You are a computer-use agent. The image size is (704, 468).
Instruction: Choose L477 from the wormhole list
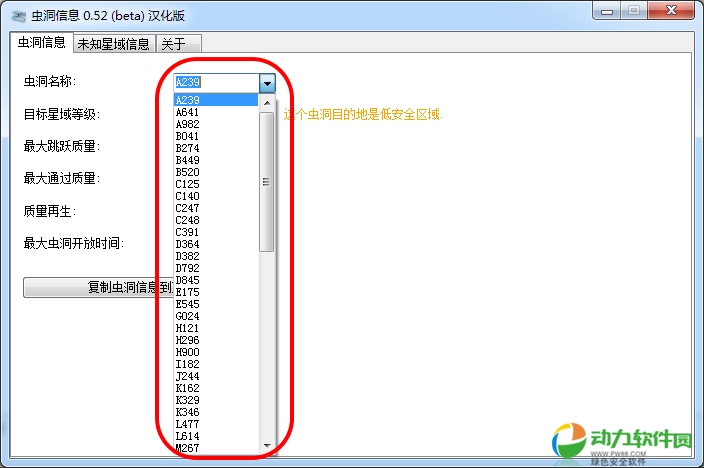pos(188,424)
